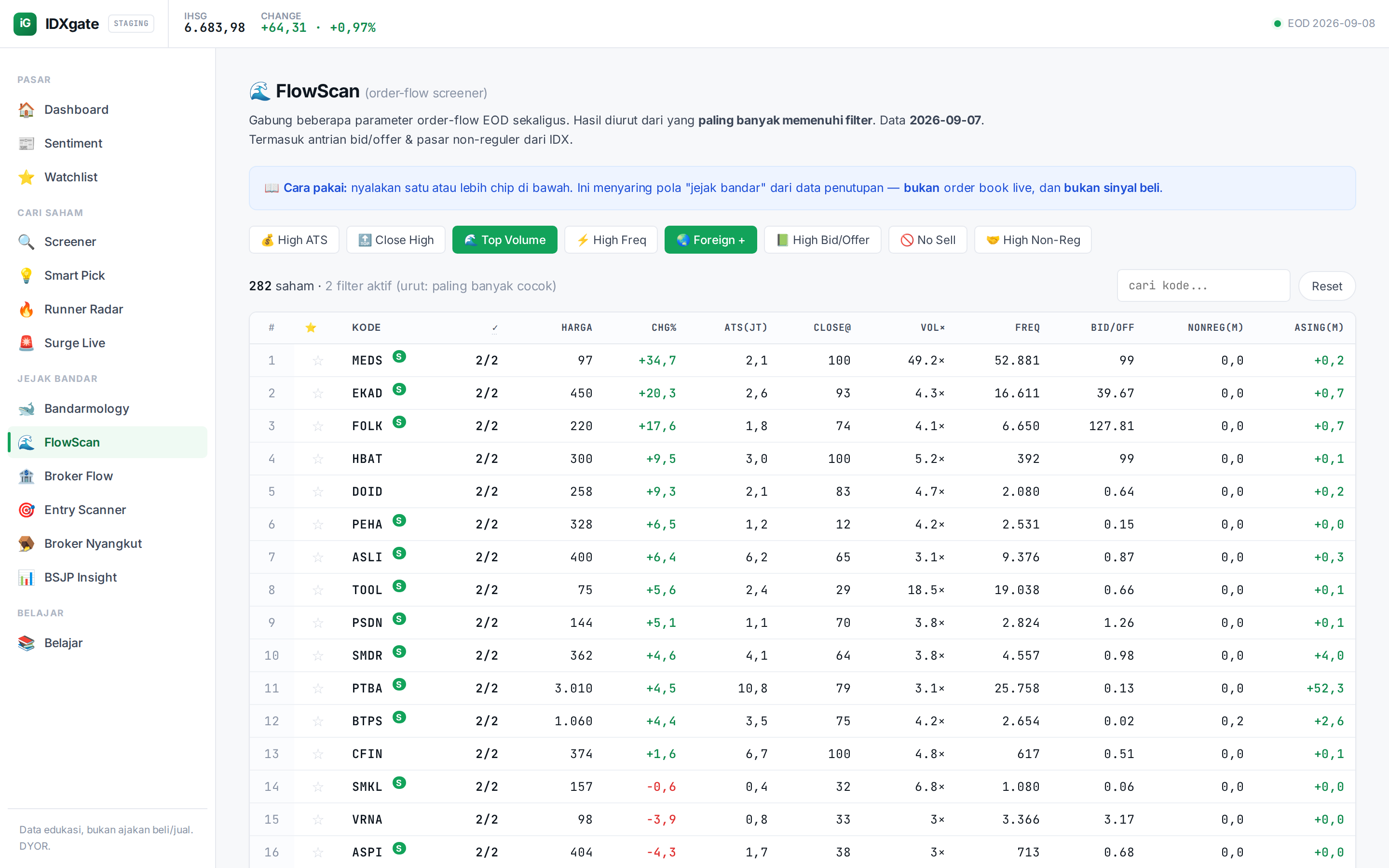Open Bandarmology whale icon in sidebar

[x=27, y=409]
